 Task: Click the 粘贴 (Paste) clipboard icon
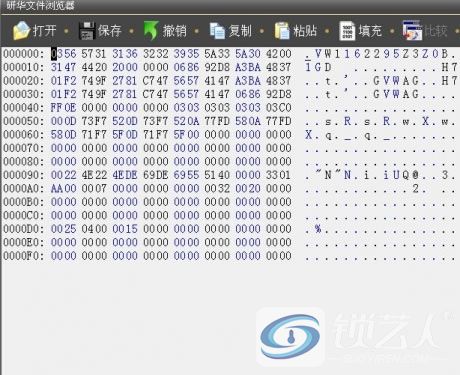(x=282, y=31)
